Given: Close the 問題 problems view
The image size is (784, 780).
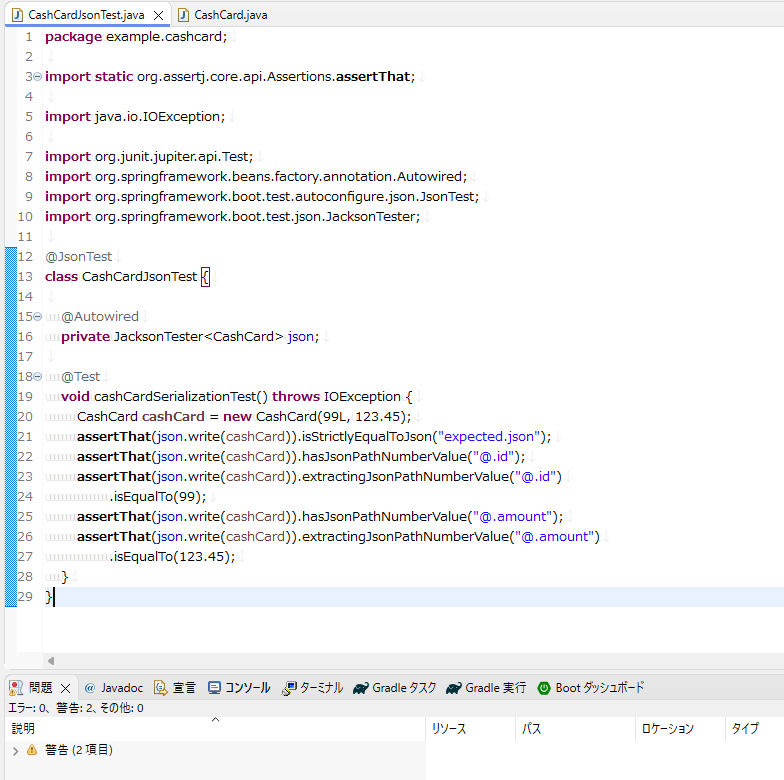Looking at the screenshot, I should point(66,688).
